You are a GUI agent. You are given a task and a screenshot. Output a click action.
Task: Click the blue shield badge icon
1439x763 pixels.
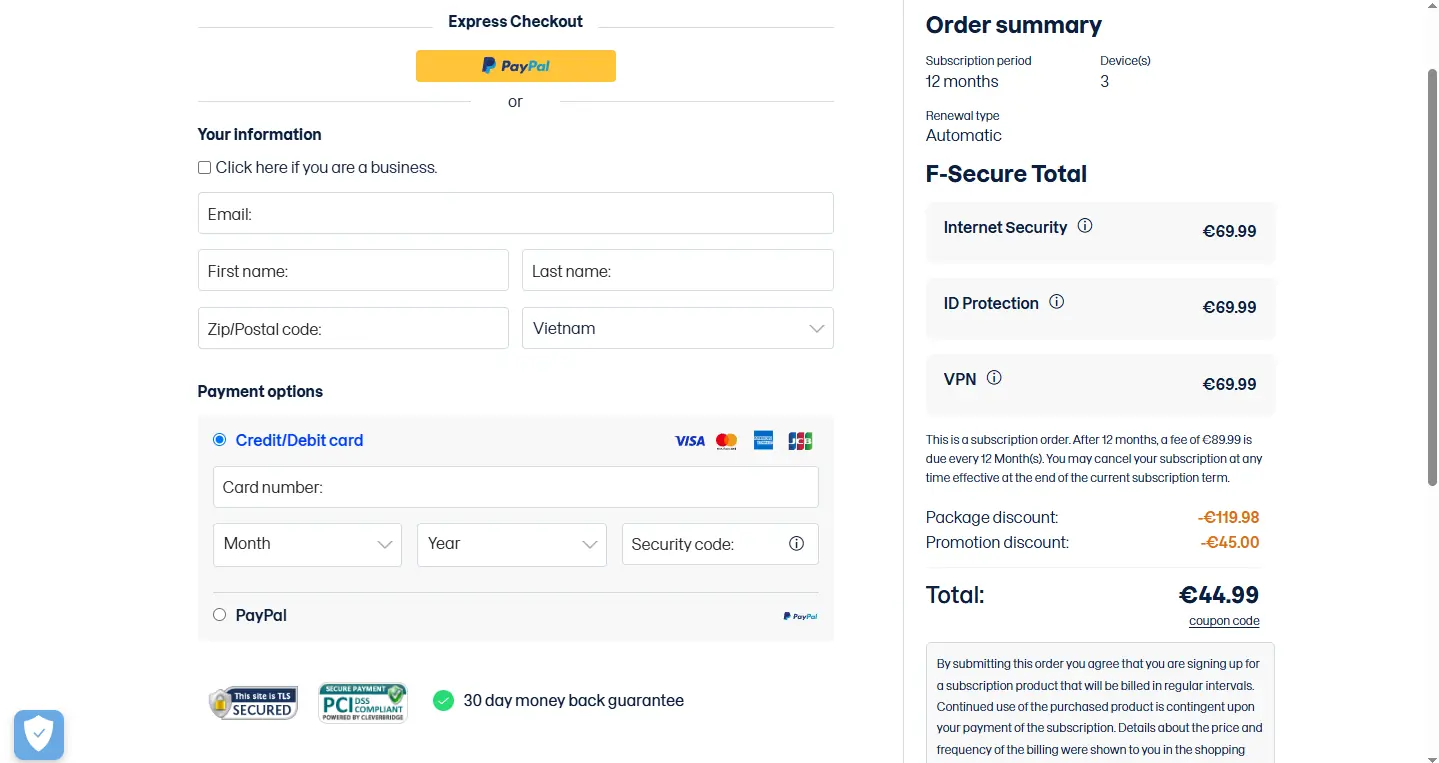click(x=39, y=735)
